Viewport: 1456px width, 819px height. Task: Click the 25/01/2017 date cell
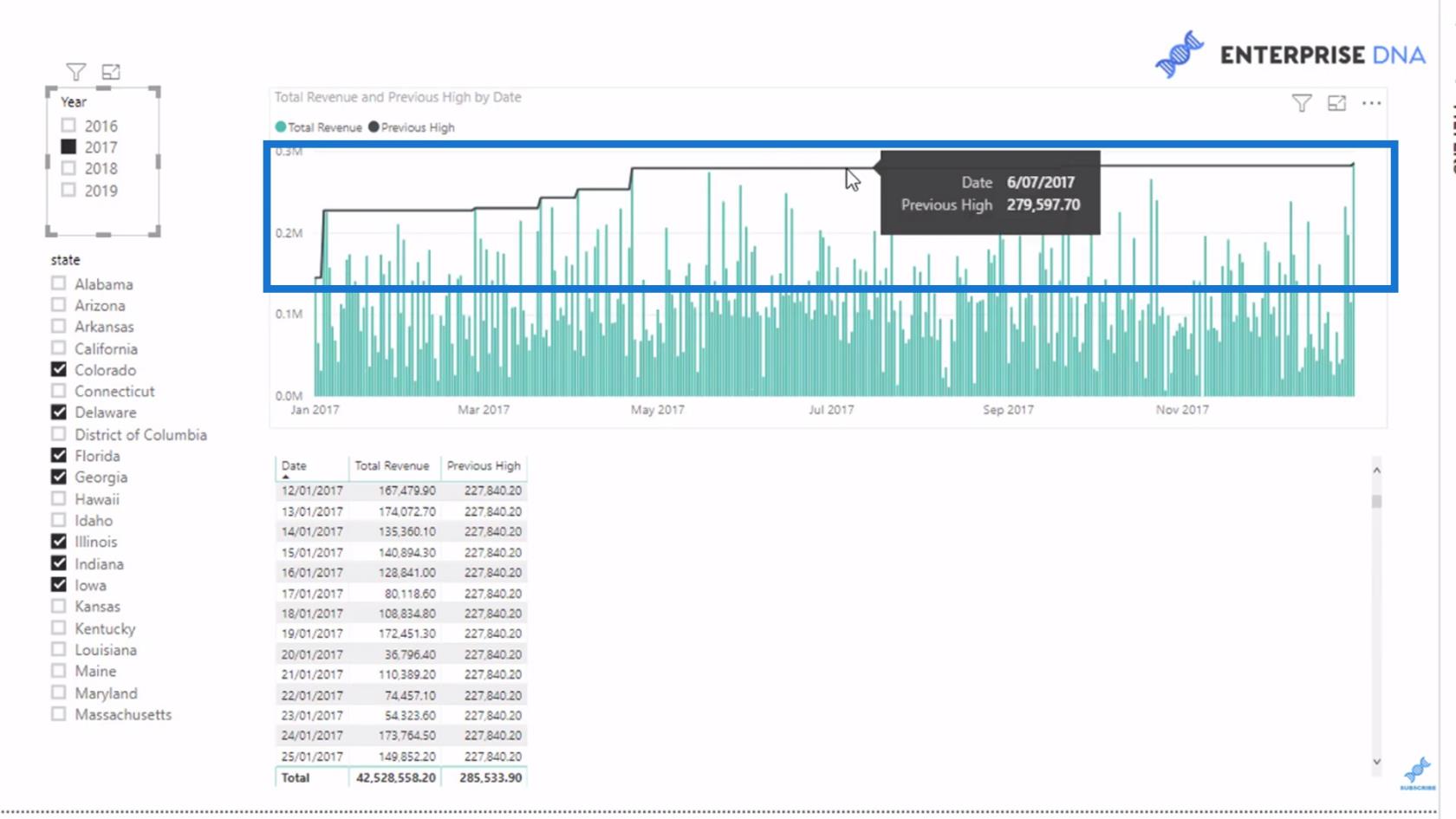(312, 756)
